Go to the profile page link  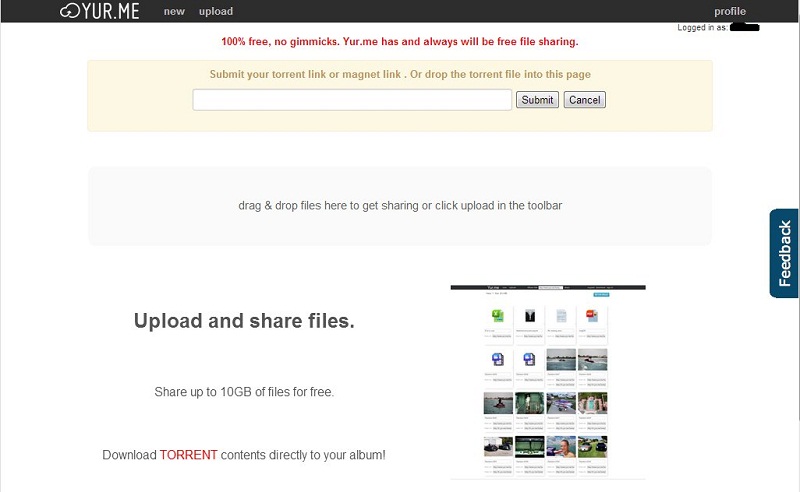pyautogui.click(x=730, y=11)
